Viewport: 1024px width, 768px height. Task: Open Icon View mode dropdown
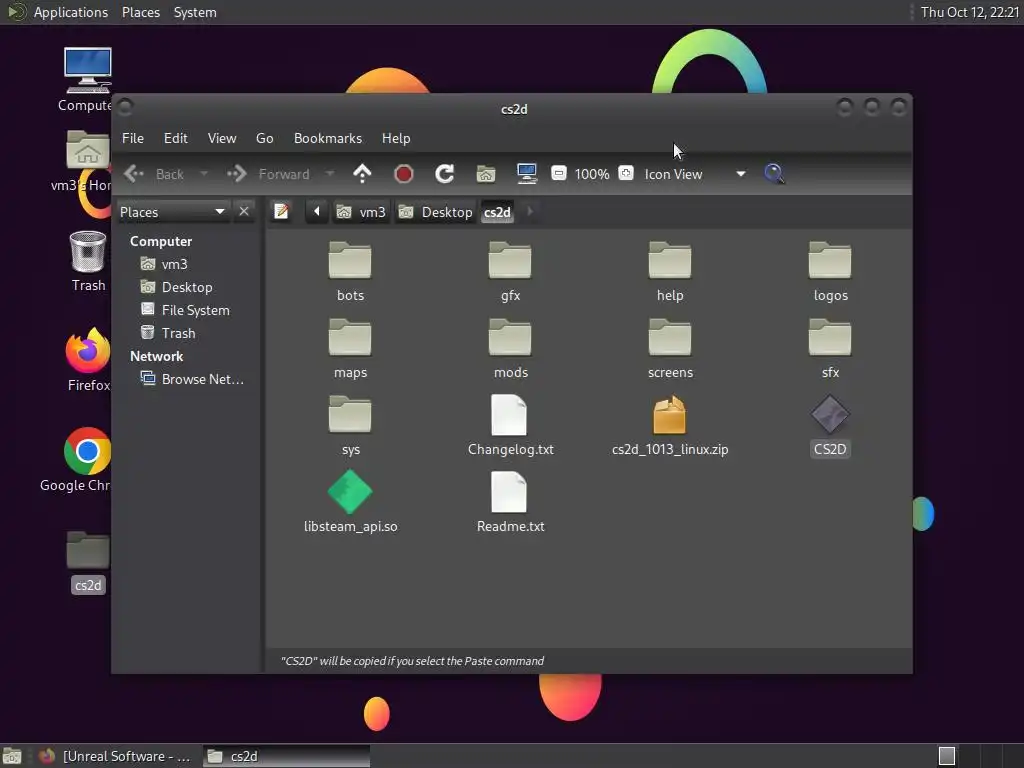[x=694, y=174]
